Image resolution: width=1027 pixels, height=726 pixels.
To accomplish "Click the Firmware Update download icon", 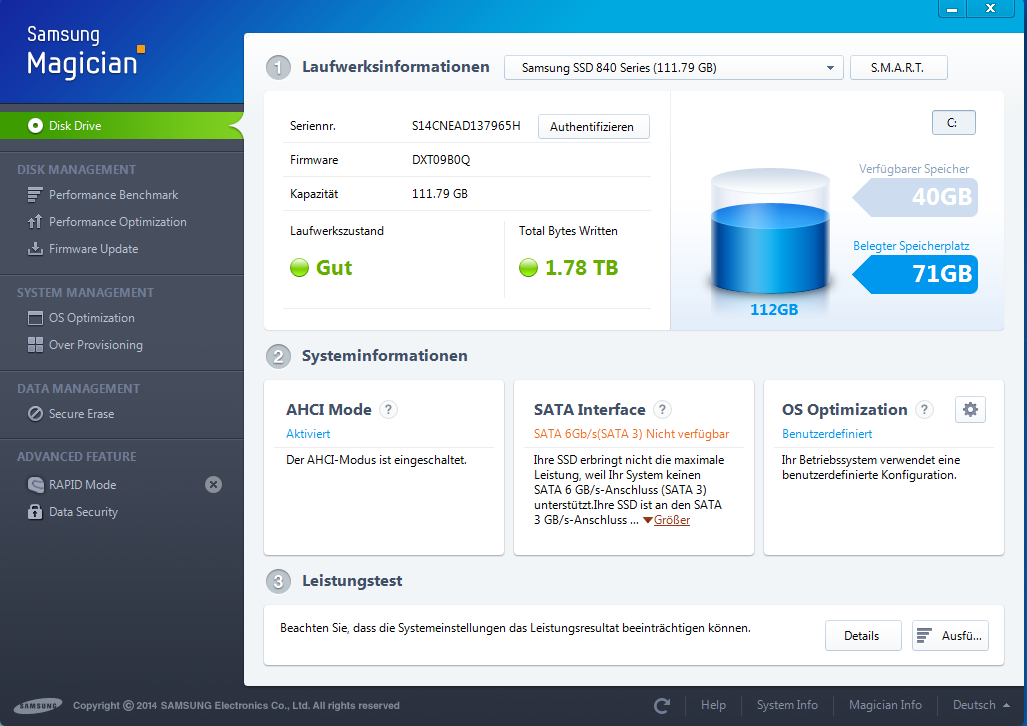I will click(x=35, y=248).
